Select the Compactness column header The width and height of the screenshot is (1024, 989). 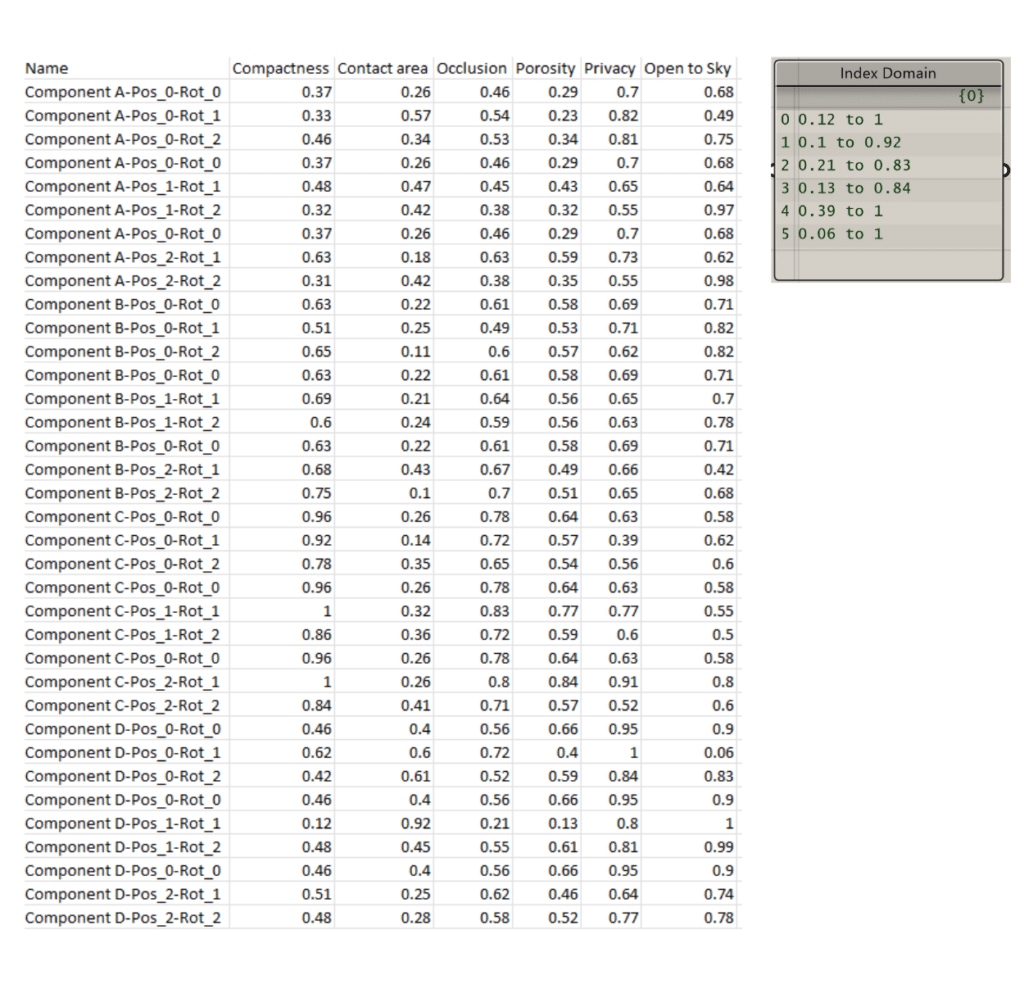pos(280,69)
